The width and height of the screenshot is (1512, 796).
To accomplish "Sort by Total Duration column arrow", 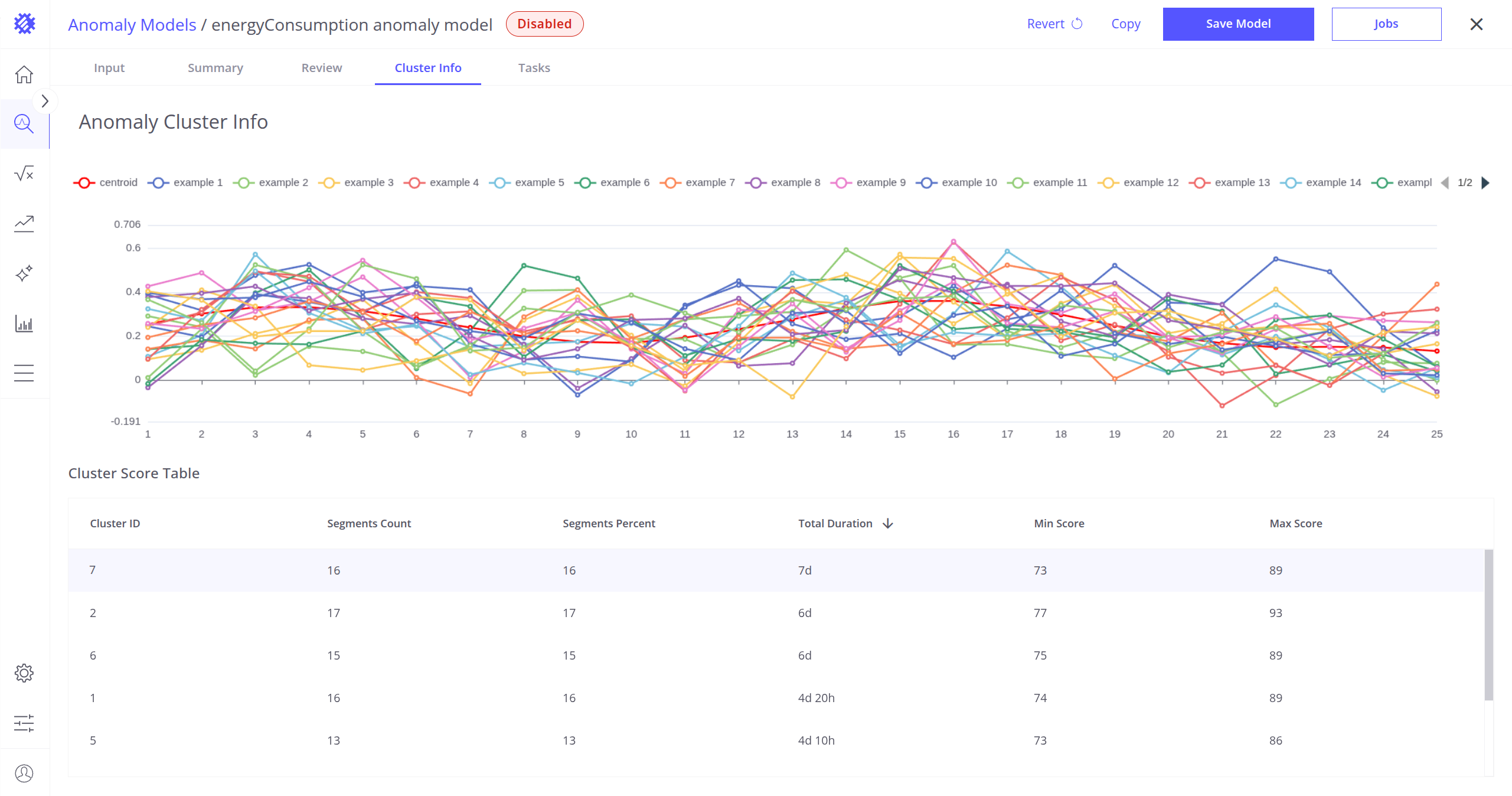I will point(887,523).
